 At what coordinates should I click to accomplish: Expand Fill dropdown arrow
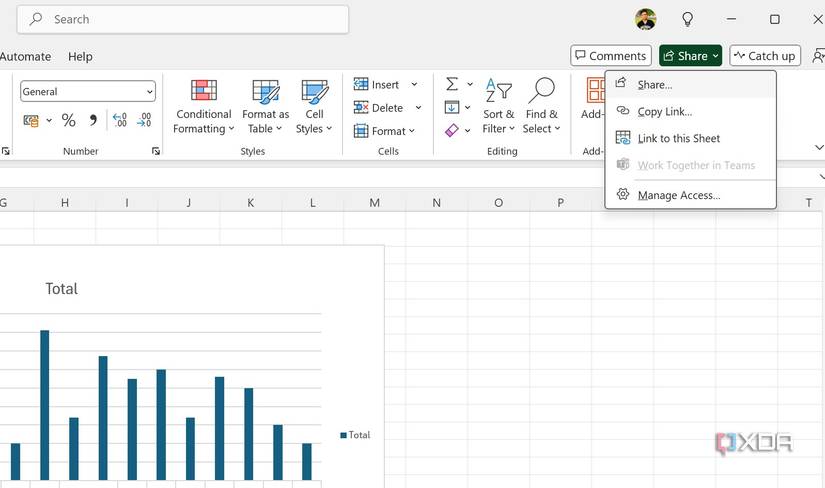tap(467, 107)
